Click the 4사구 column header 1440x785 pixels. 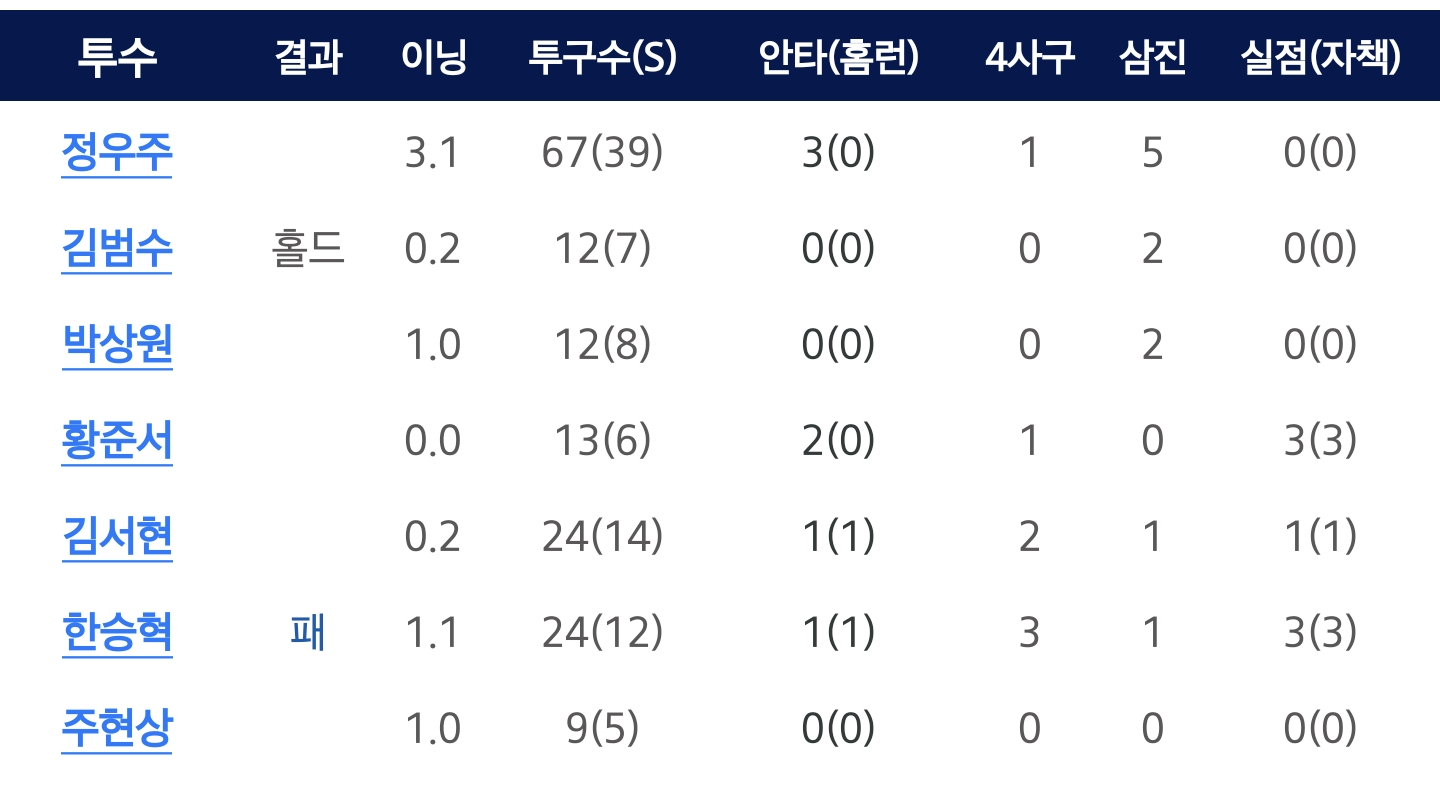[x=1029, y=58]
